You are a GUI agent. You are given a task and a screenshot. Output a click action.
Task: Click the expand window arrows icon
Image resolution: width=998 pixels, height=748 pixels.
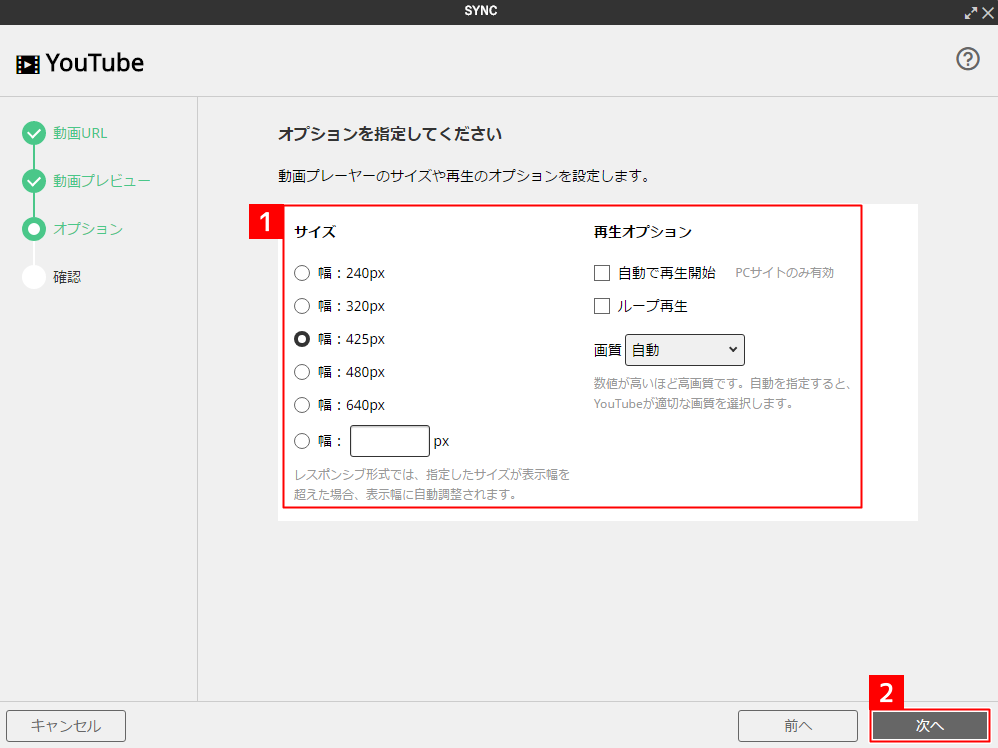click(x=971, y=13)
